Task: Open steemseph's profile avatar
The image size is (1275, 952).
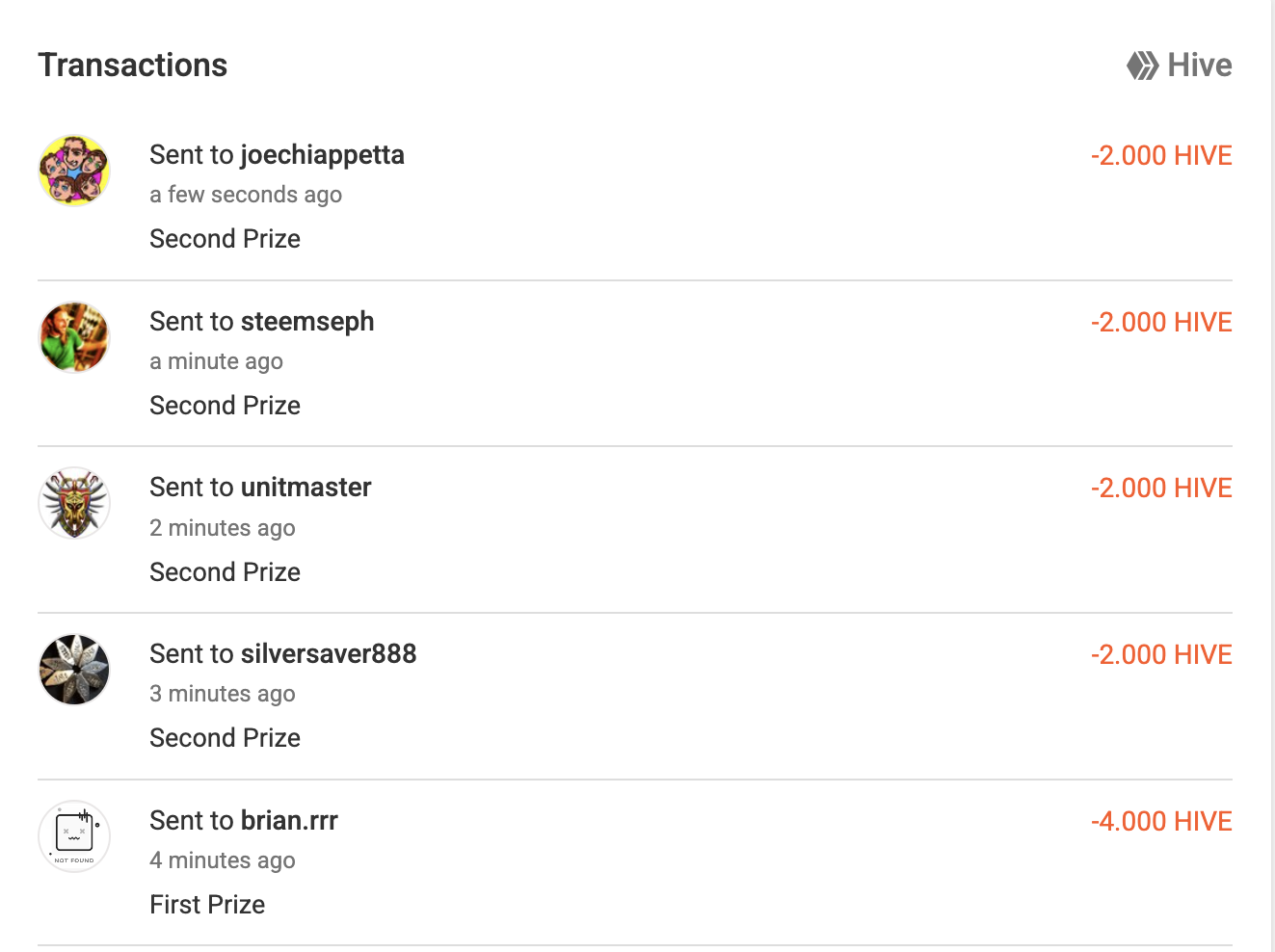Action: point(74,337)
